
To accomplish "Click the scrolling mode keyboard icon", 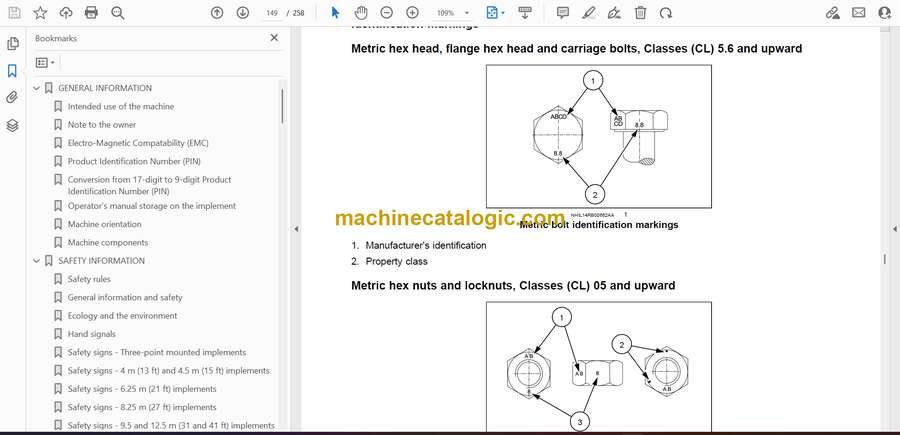I will 525,13.
